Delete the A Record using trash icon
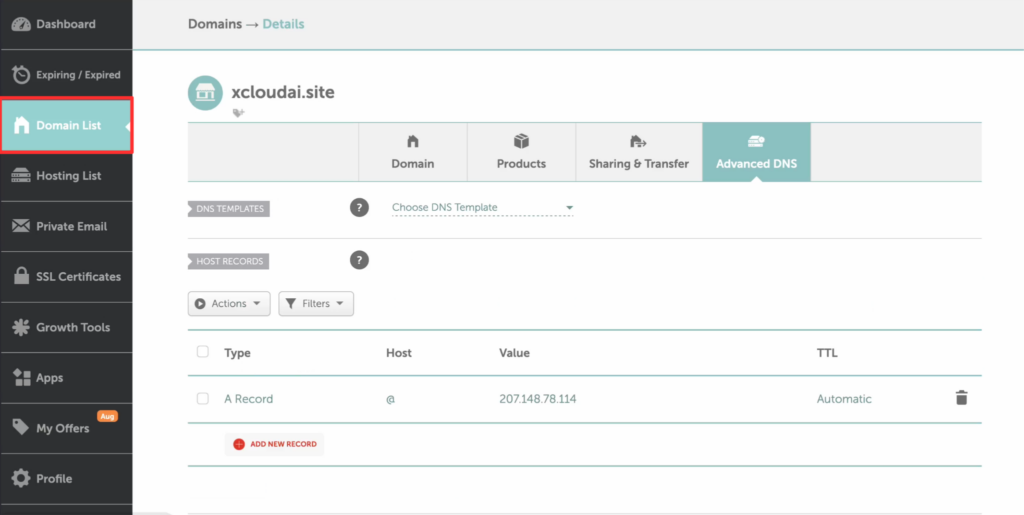The height and width of the screenshot is (515, 1024). point(961,398)
